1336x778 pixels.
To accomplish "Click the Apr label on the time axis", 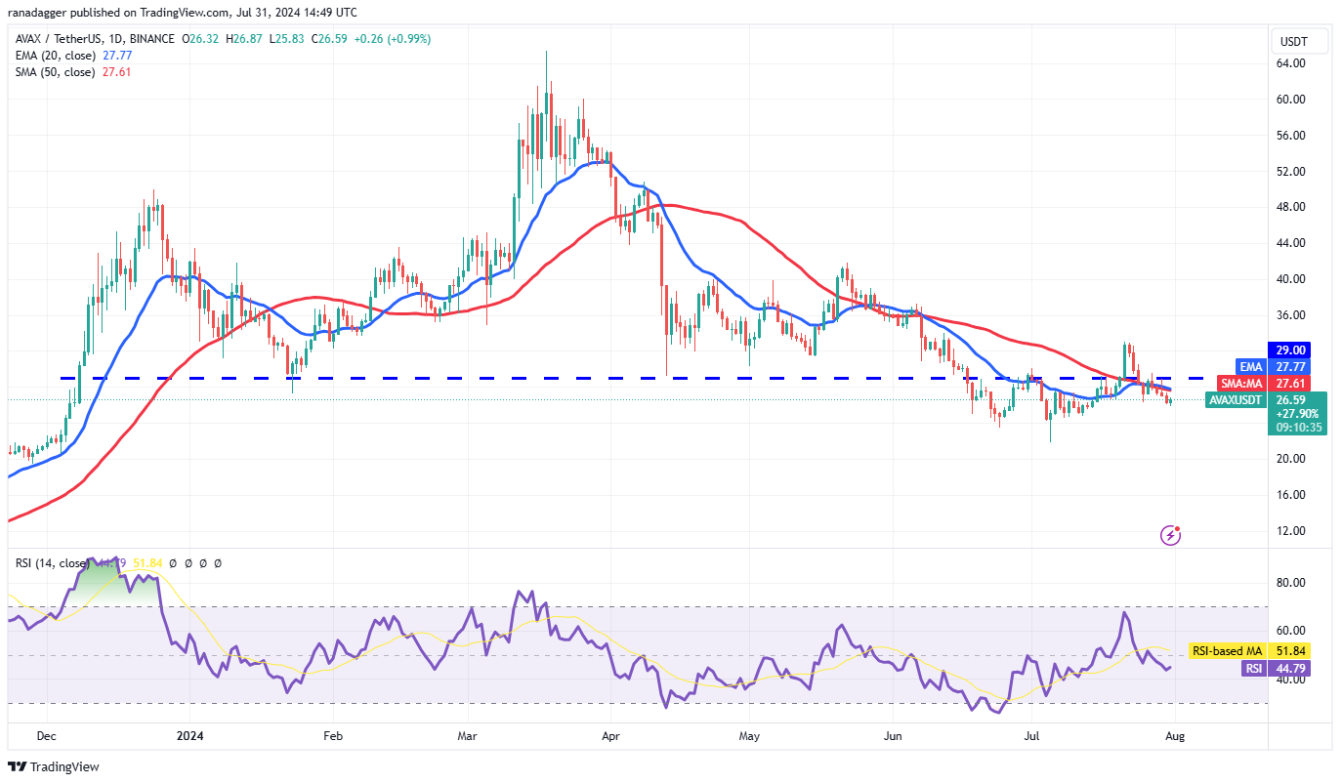I will coord(611,735).
